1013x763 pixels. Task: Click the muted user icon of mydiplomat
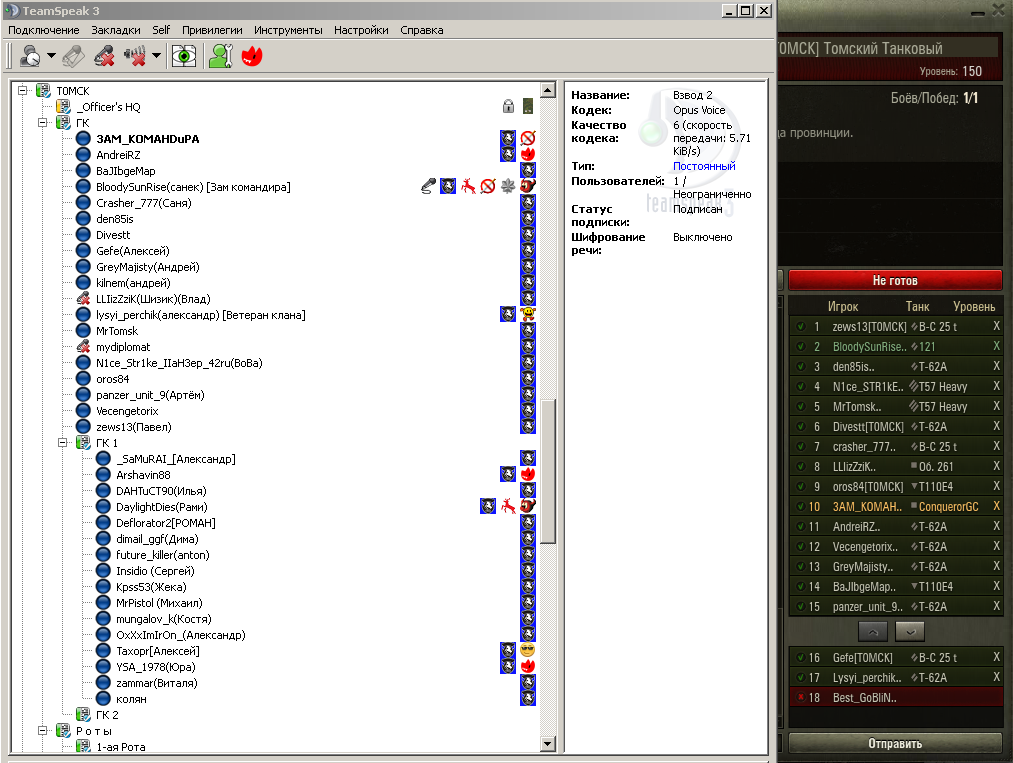pos(83,346)
